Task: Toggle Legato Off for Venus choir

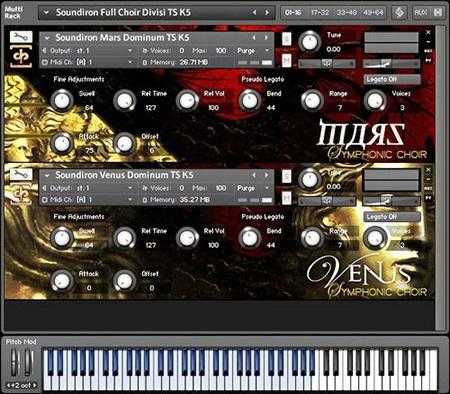Action: coord(392,217)
